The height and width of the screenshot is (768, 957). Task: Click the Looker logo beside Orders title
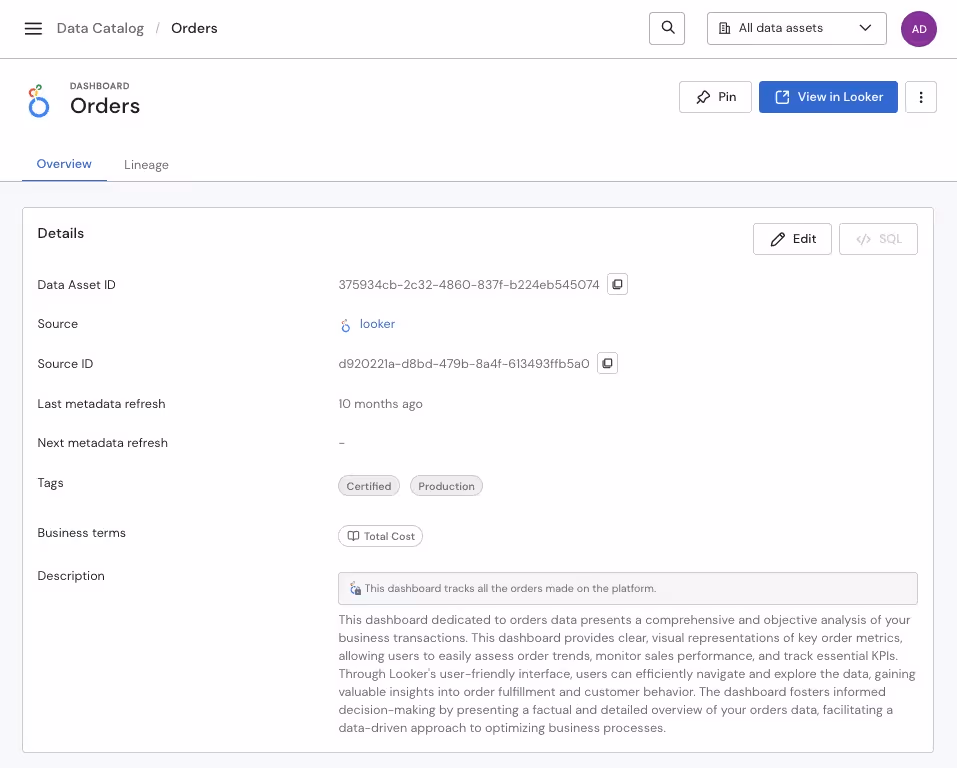[38, 101]
